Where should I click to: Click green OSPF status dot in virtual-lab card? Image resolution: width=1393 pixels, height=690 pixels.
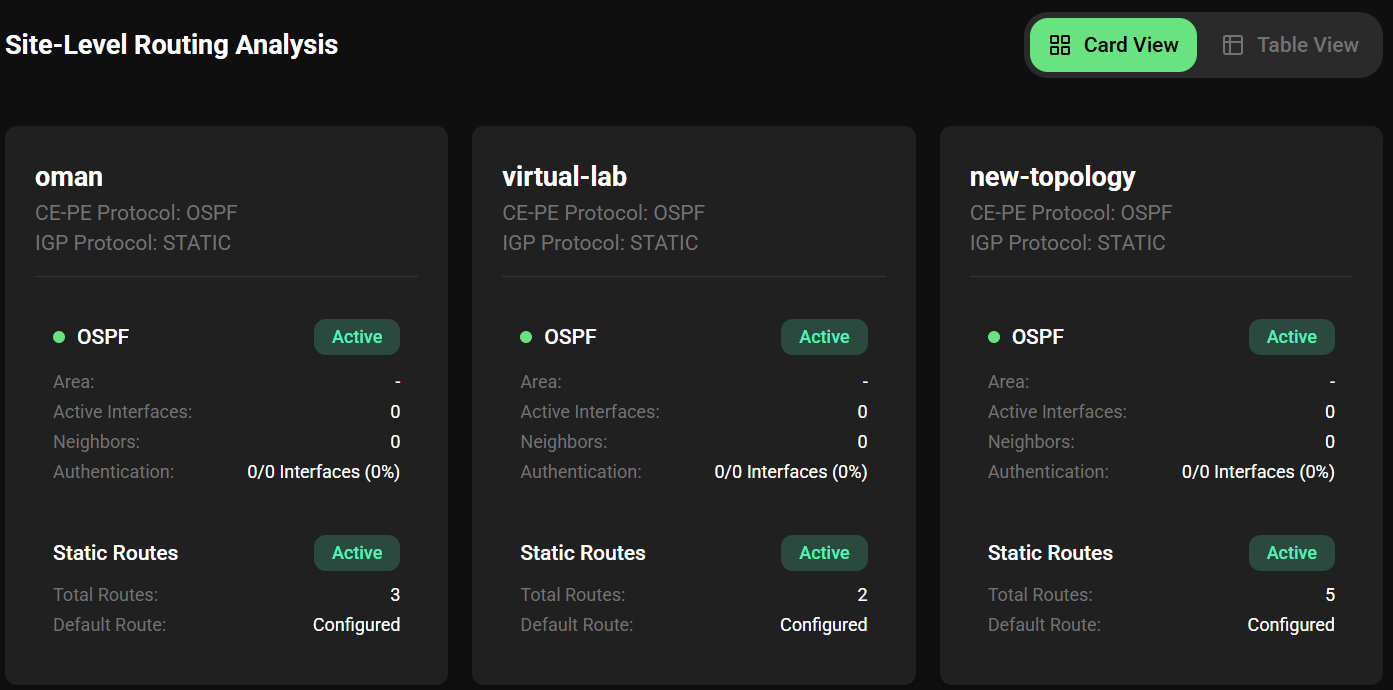coord(526,337)
